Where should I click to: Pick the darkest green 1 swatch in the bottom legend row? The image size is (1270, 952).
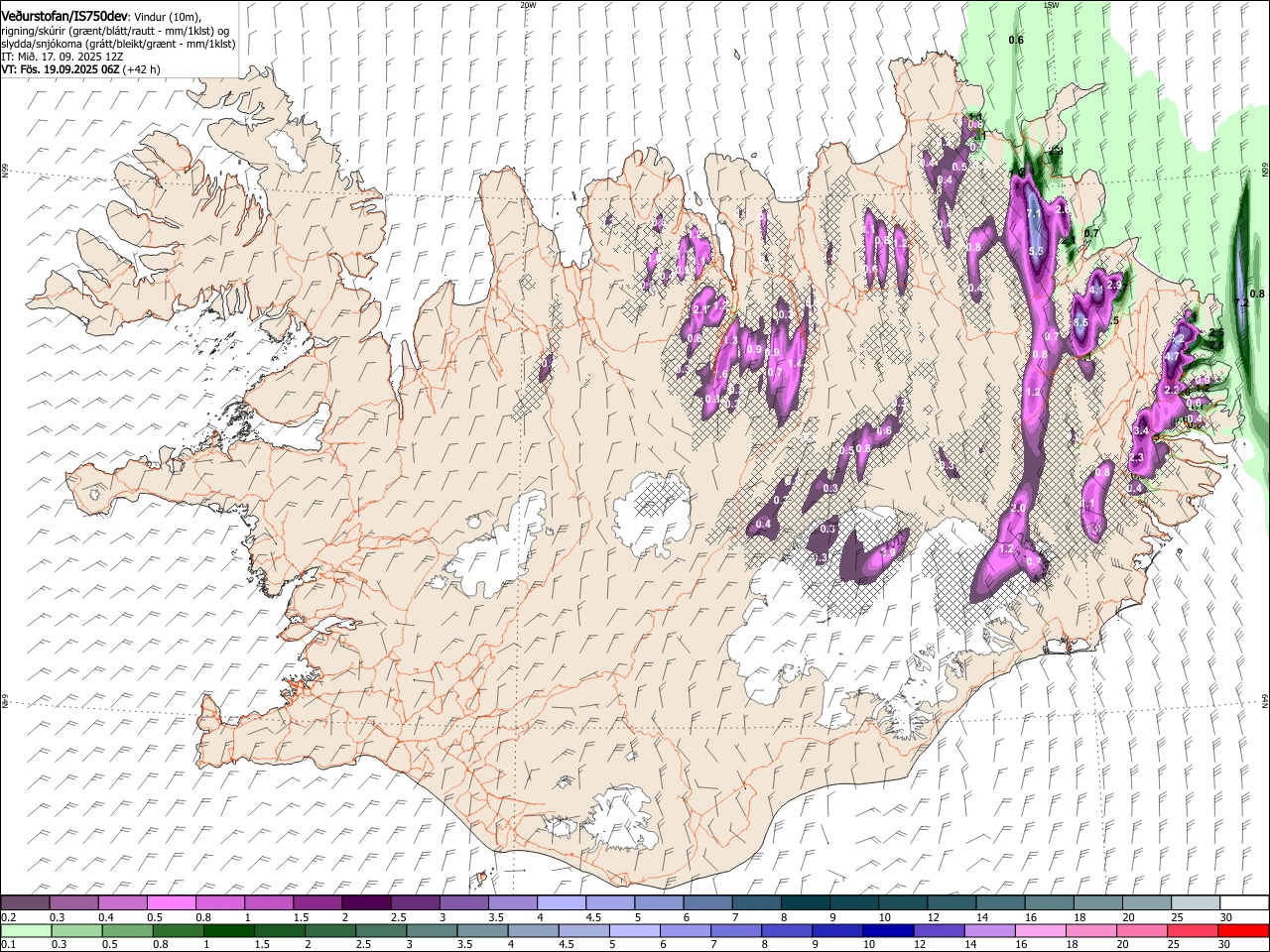228,930
